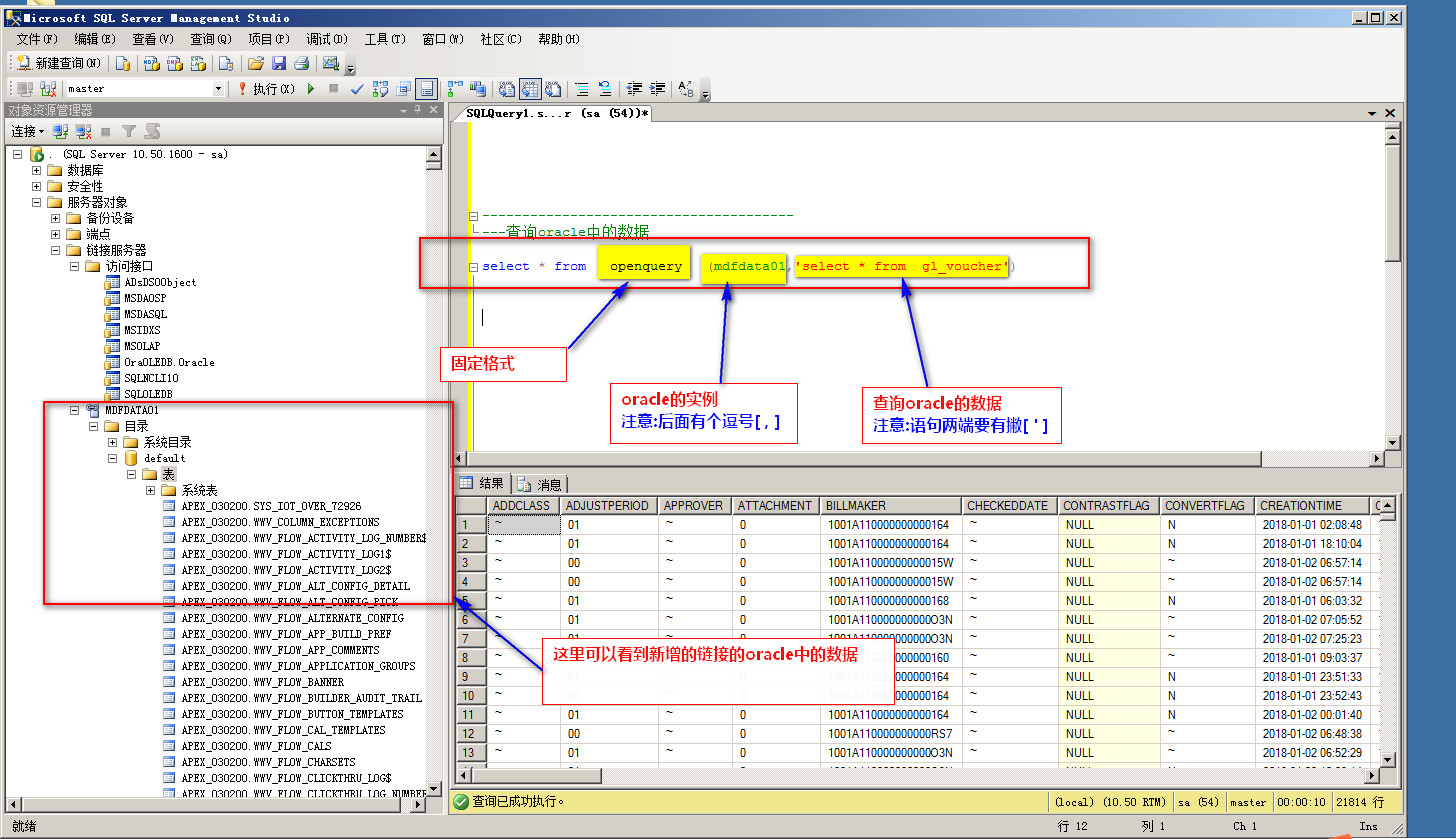
Task: Toggle results to grid output mode
Action: pyautogui.click(x=530, y=89)
